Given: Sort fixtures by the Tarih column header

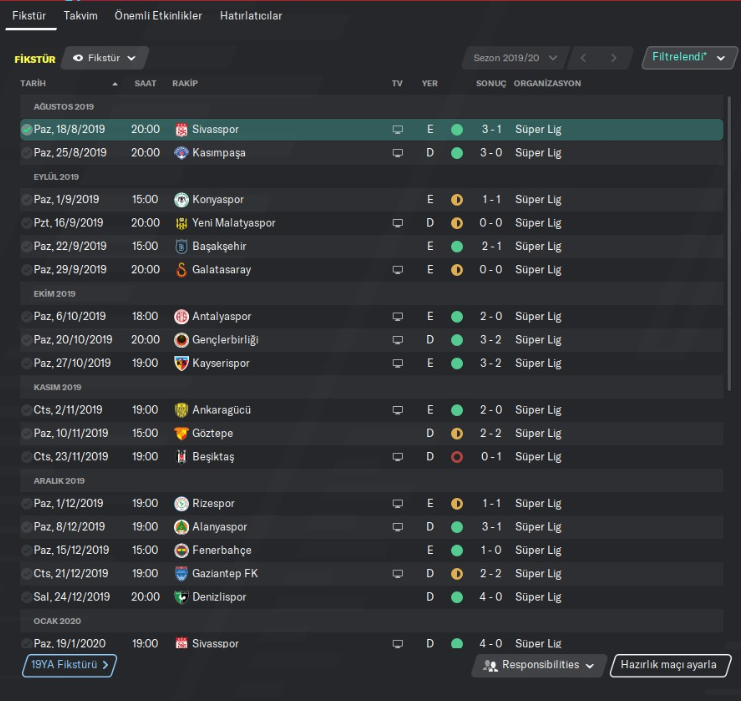Looking at the screenshot, I should pos(33,83).
